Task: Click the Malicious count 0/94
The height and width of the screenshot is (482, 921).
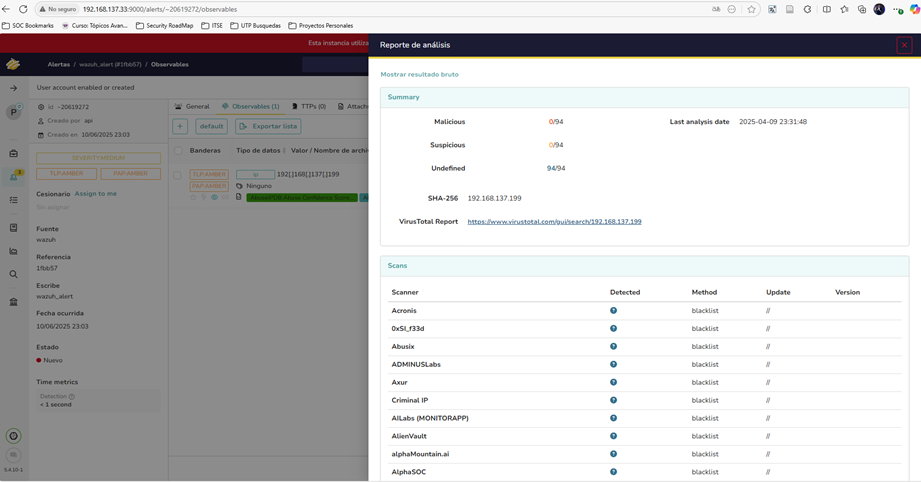Action: [x=556, y=122]
